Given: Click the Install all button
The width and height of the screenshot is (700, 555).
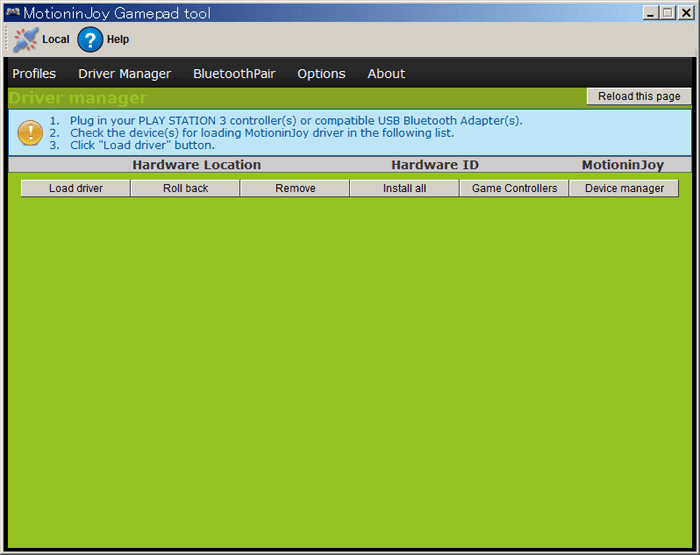Looking at the screenshot, I should pyautogui.click(x=404, y=188).
